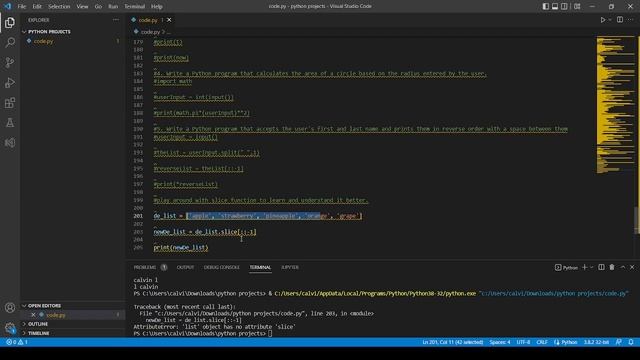The width and height of the screenshot is (640, 360).
Task: Close the code.py editor tab
Action: [x=169, y=20]
